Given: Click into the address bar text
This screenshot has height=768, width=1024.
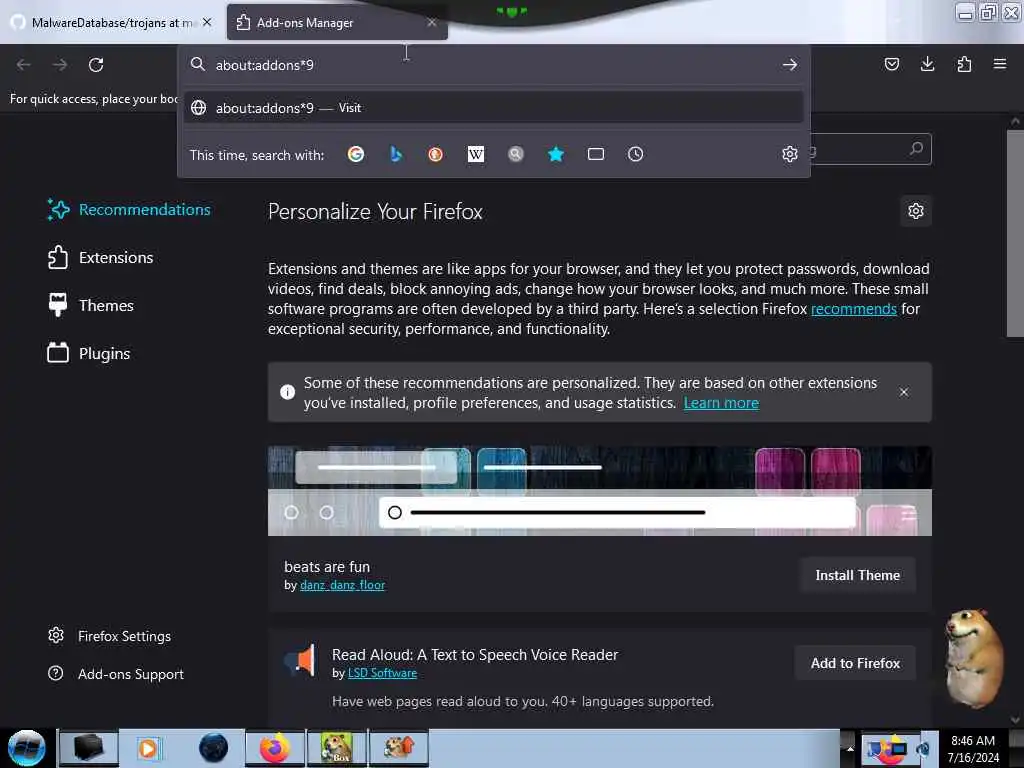Looking at the screenshot, I should click(264, 65).
